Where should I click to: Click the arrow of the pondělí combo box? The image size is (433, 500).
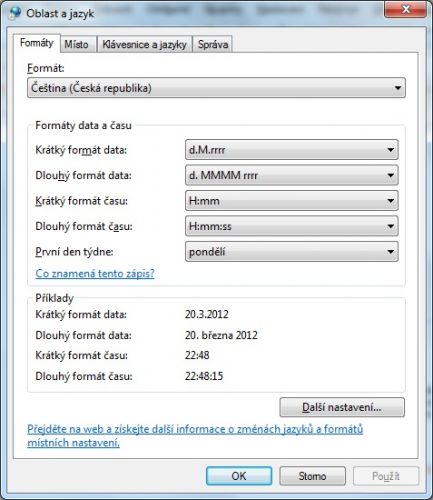(391, 252)
